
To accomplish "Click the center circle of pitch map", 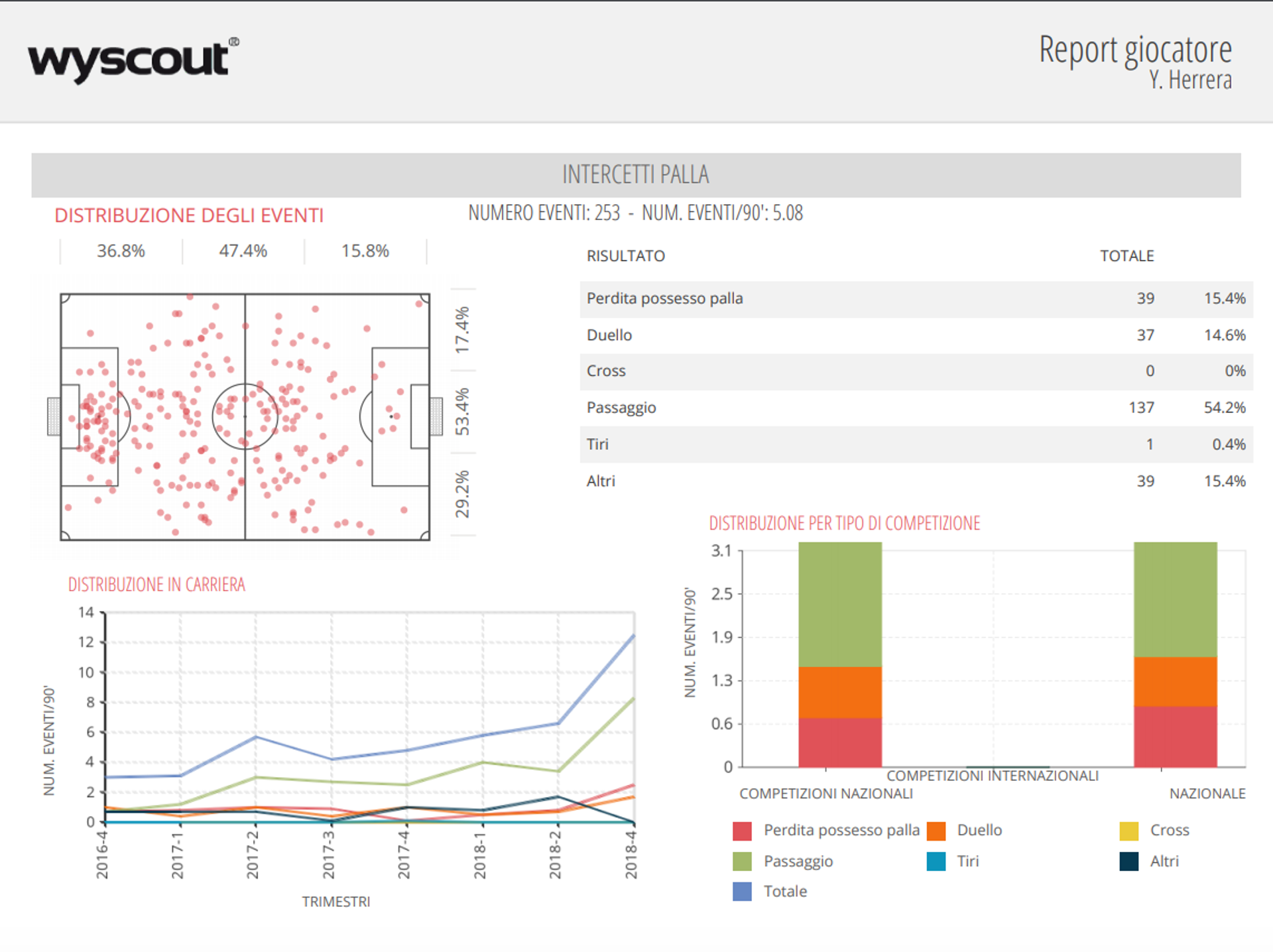I will (x=245, y=416).
